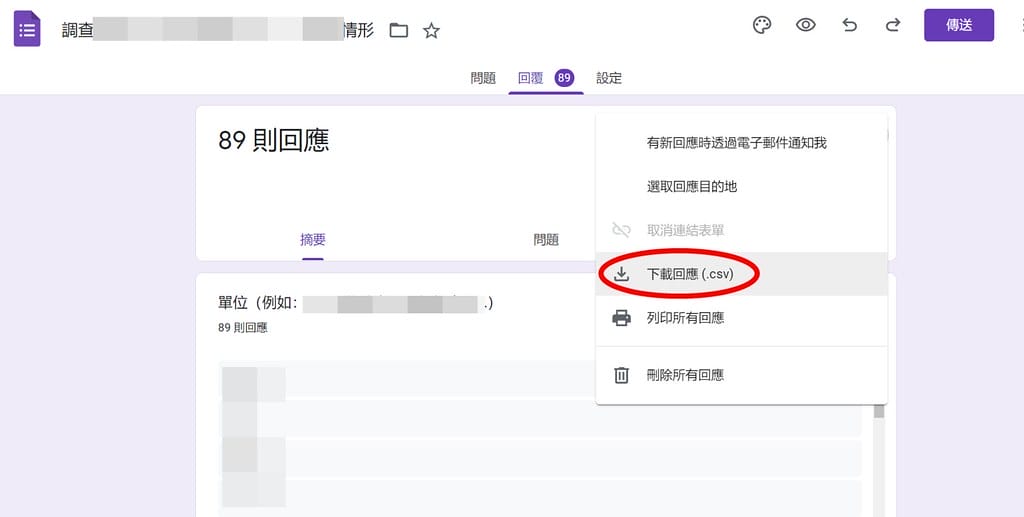Click the 89 responses count badge
This screenshot has width=1024, height=517.
pos(564,78)
